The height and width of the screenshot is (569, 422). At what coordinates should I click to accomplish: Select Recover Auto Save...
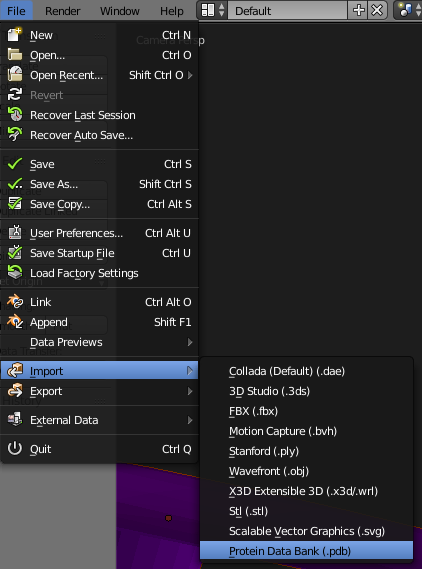pyautogui.click(x=99, y=135)
